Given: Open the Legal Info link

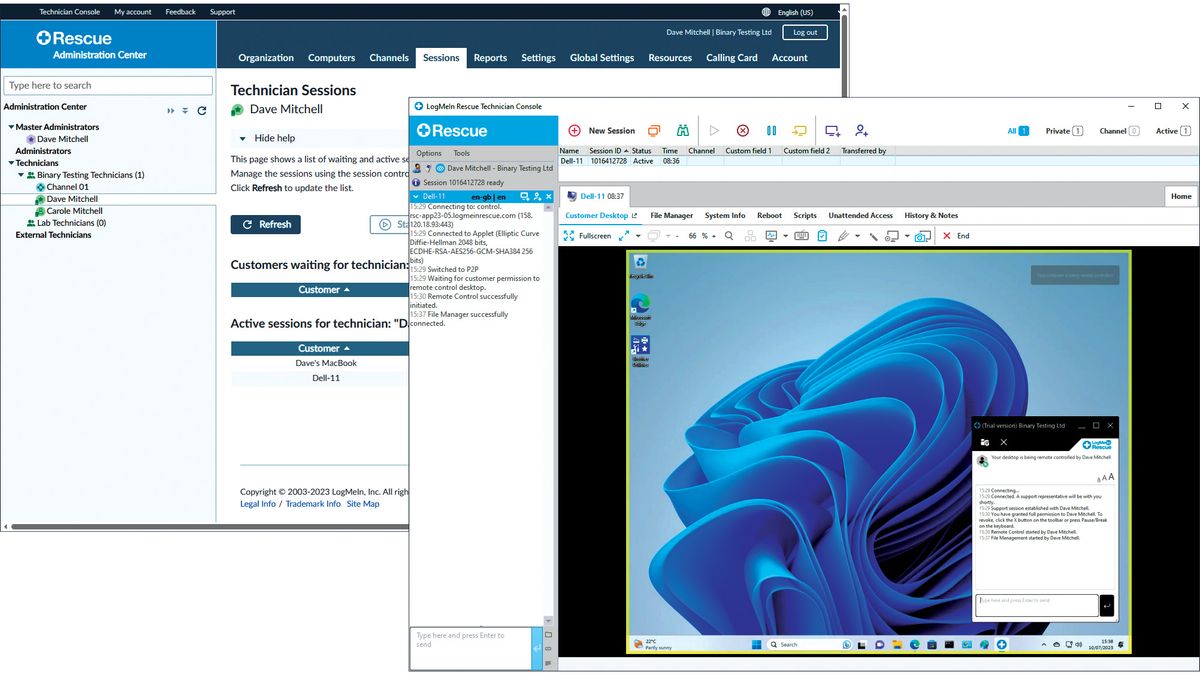Looking at the screenshot, I should pyautogui.click(x=258, y=503).
